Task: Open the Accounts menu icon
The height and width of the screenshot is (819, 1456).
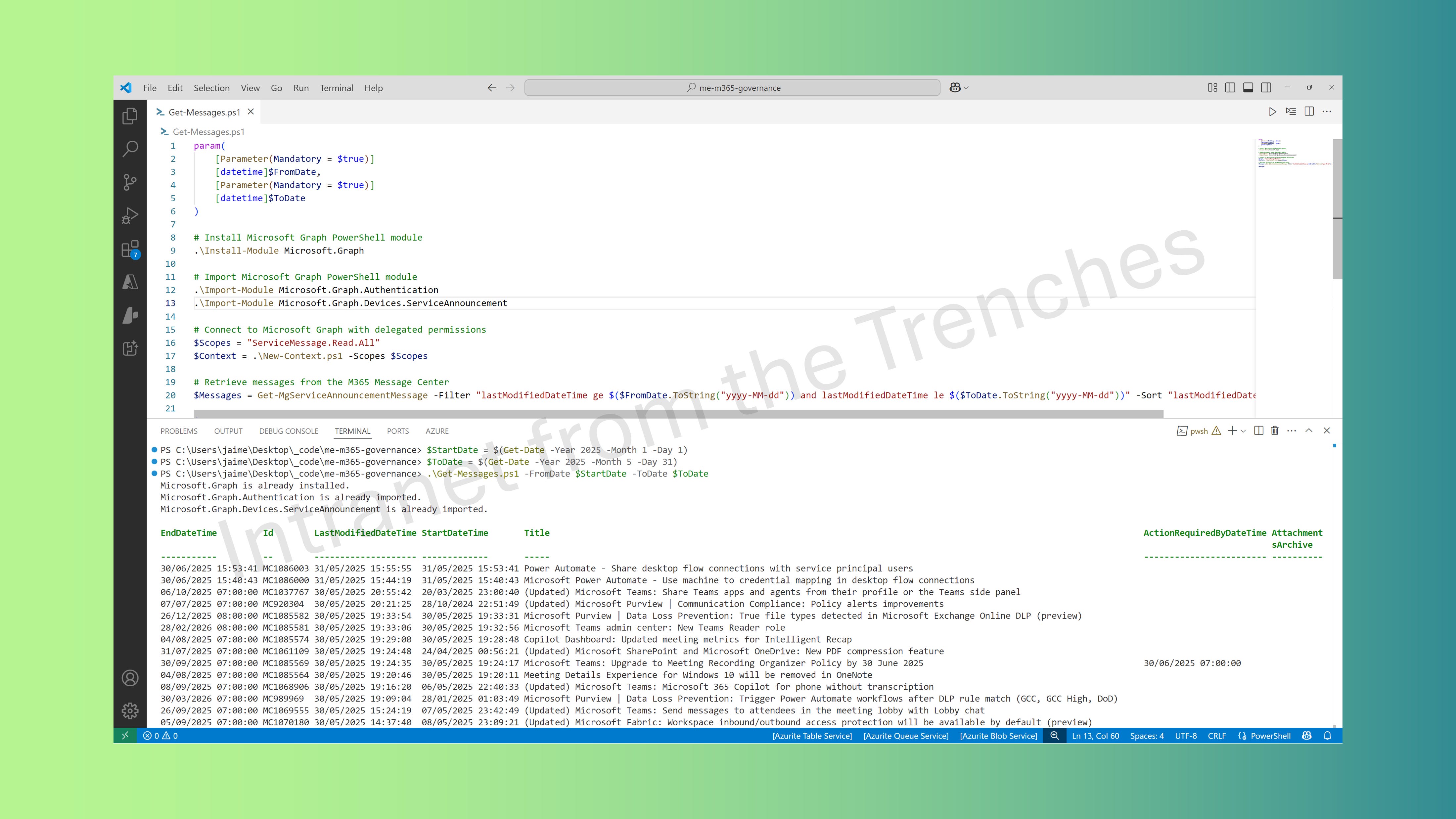Action: click(130, 678)
